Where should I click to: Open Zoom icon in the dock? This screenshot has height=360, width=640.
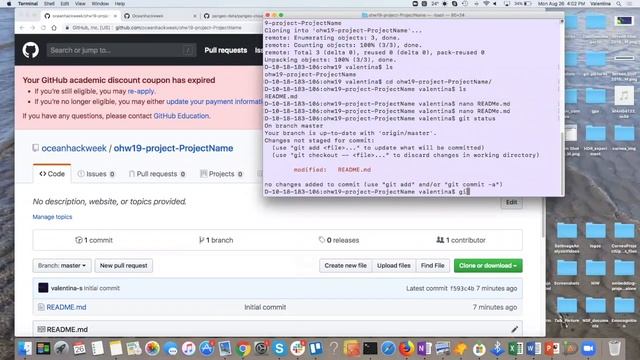pos(588,349)
